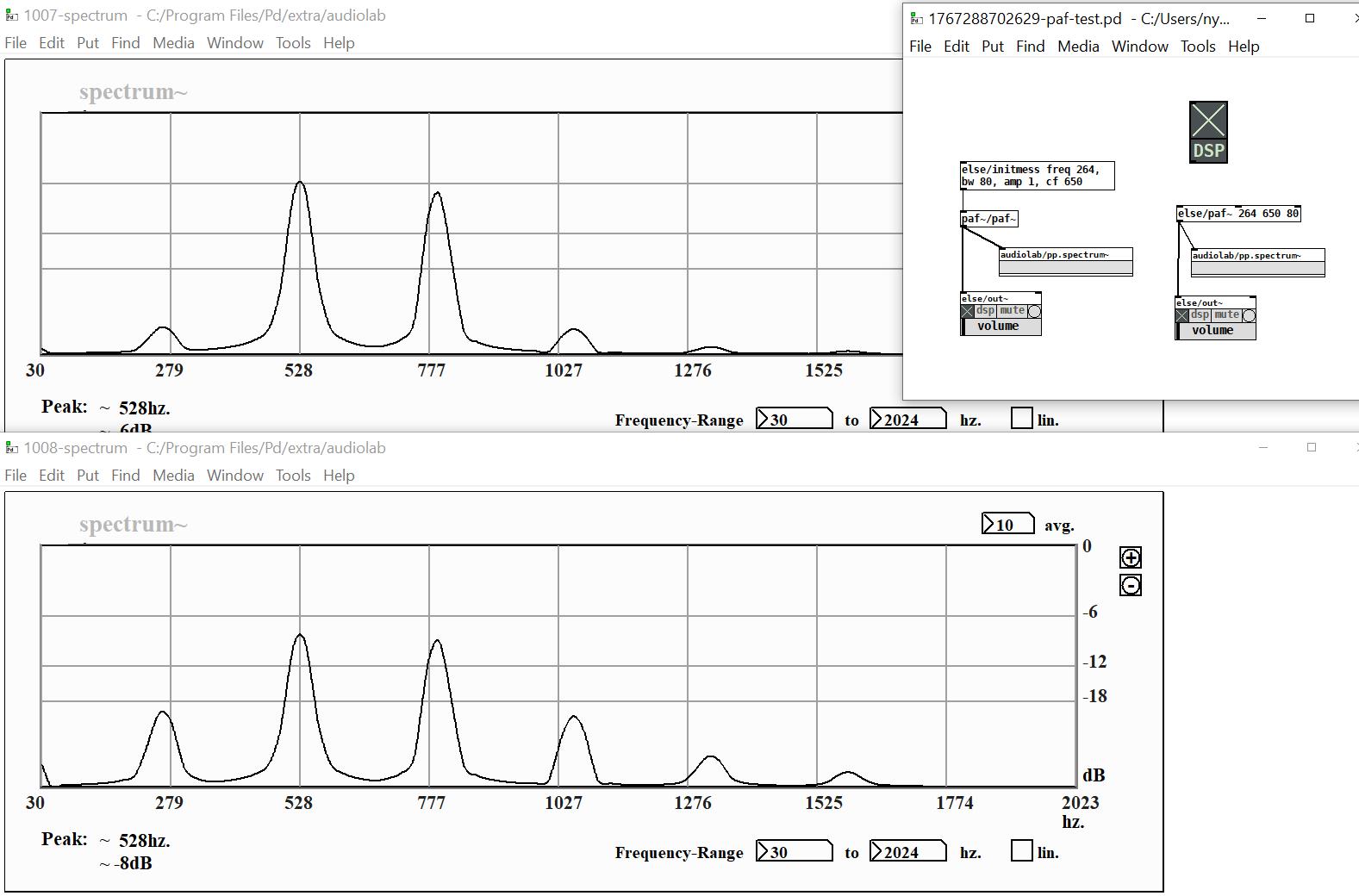Click the plus zoom icon beside the dB scale
Viewport: 1359px width, 896px height.
[1131, 557]
